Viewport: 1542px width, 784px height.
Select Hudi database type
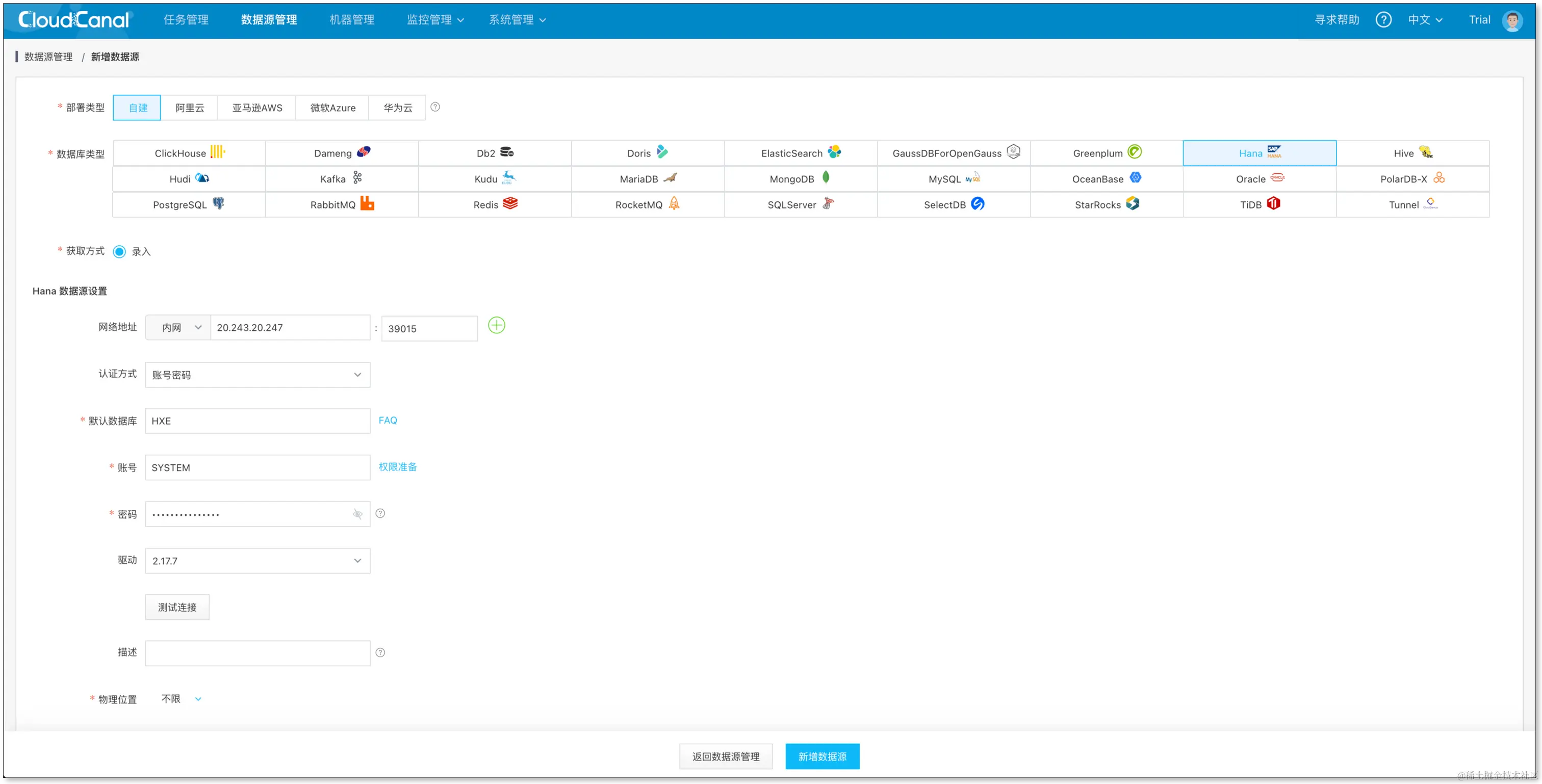(x=189, y=179)
